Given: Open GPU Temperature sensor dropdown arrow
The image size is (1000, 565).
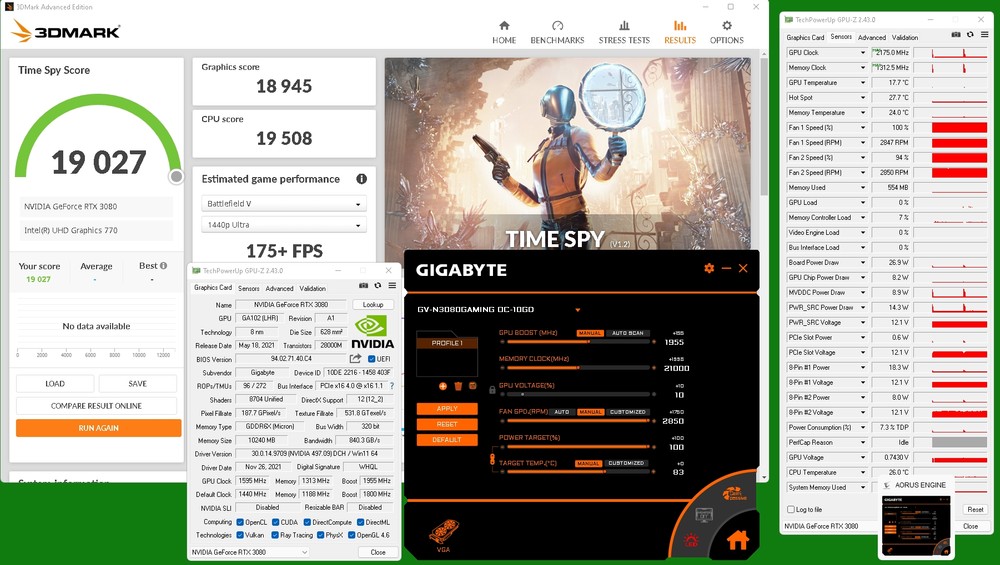Looking at the screenshot, I should tap(863, 83).
